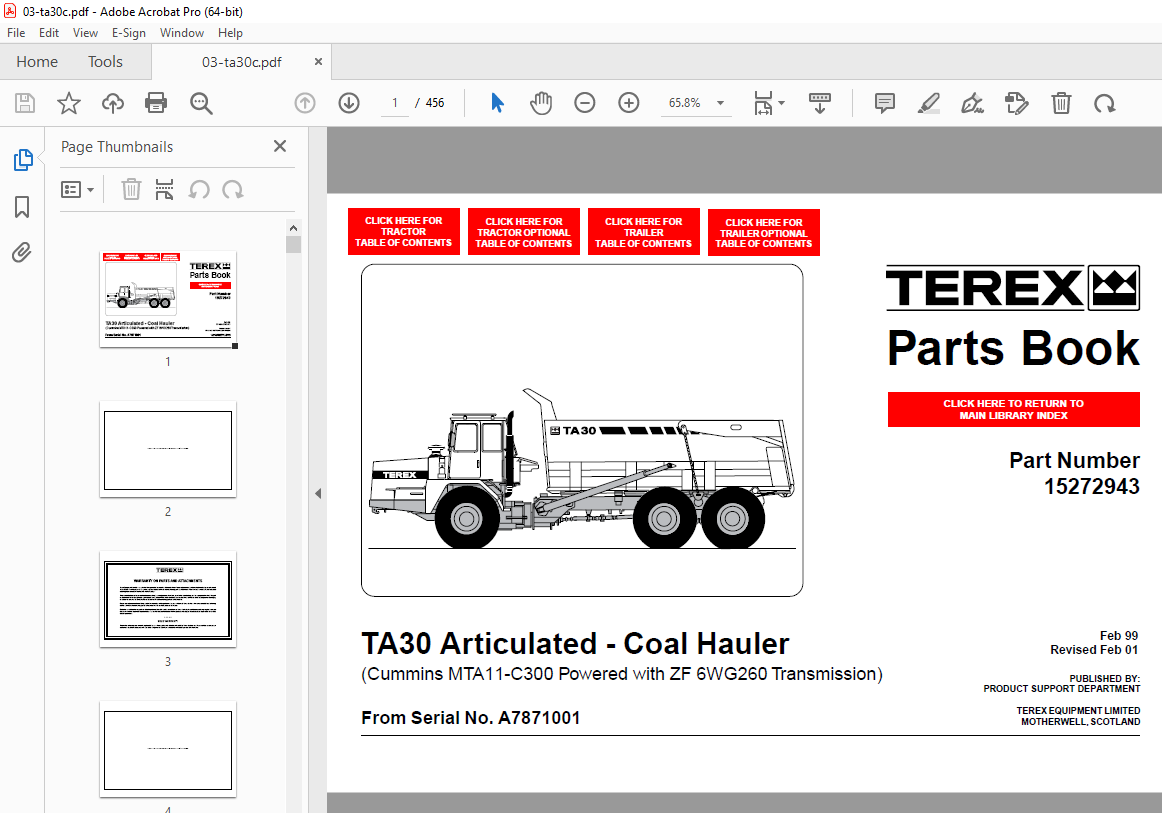
Task: Activate the selection arrow tool
Action: (497, 103)
